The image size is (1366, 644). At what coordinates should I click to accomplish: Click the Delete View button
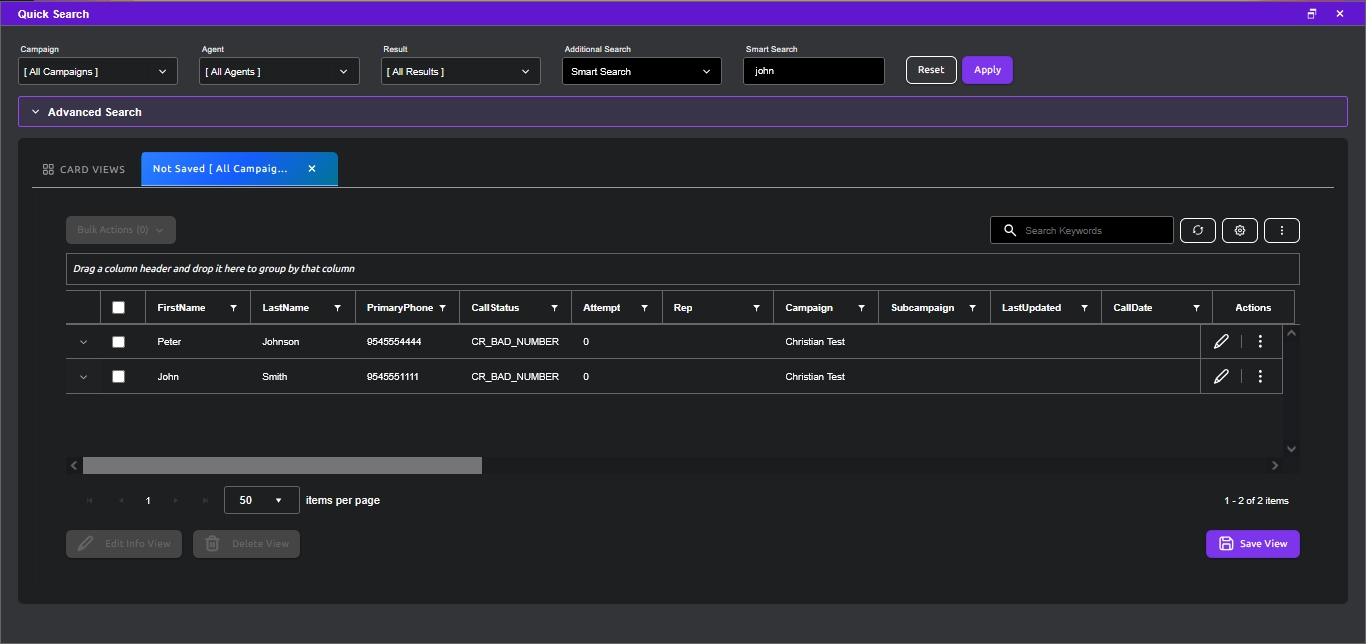coord(246,544)
